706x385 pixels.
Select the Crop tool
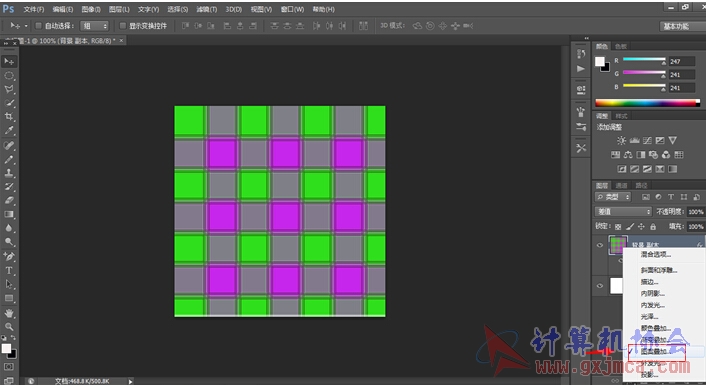[9, 117]
